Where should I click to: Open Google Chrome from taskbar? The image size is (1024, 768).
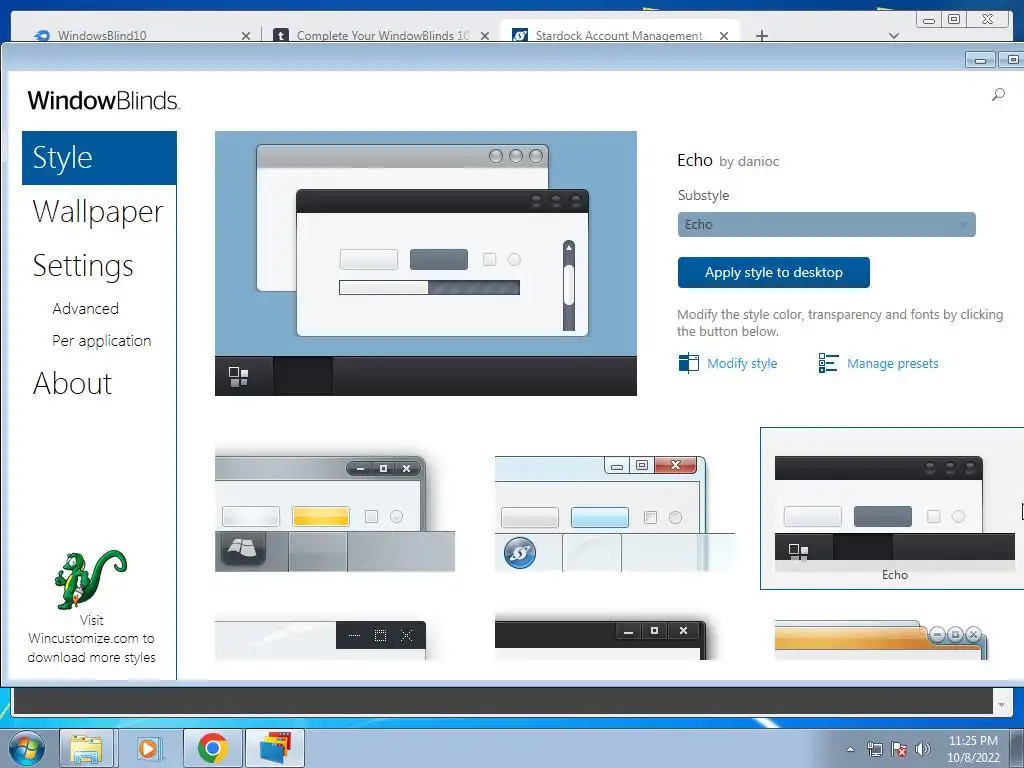coord(212,748)
